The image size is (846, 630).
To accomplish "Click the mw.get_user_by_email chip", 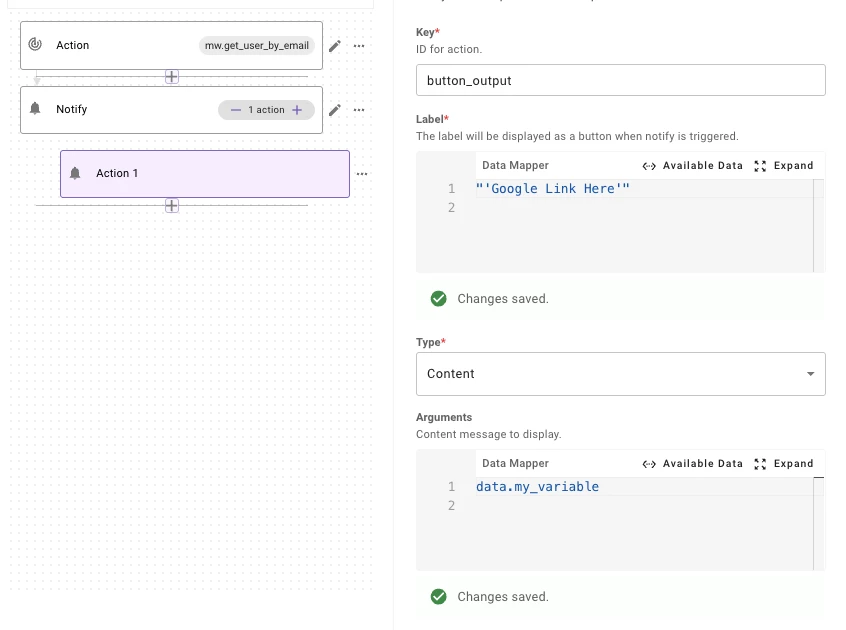I will coord(257,46).
